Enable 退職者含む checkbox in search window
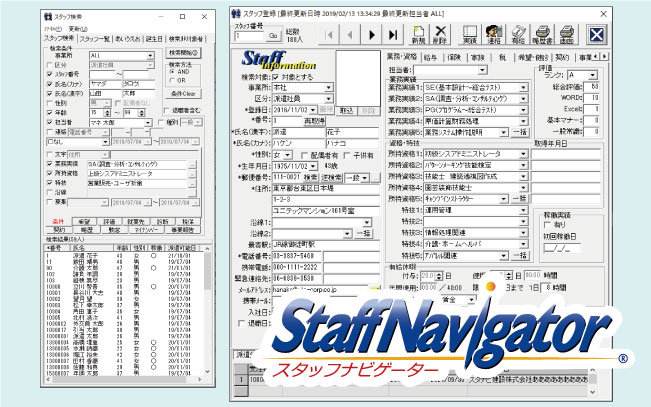Viewport: 651px width, 407px height. [x=166, y=110]
